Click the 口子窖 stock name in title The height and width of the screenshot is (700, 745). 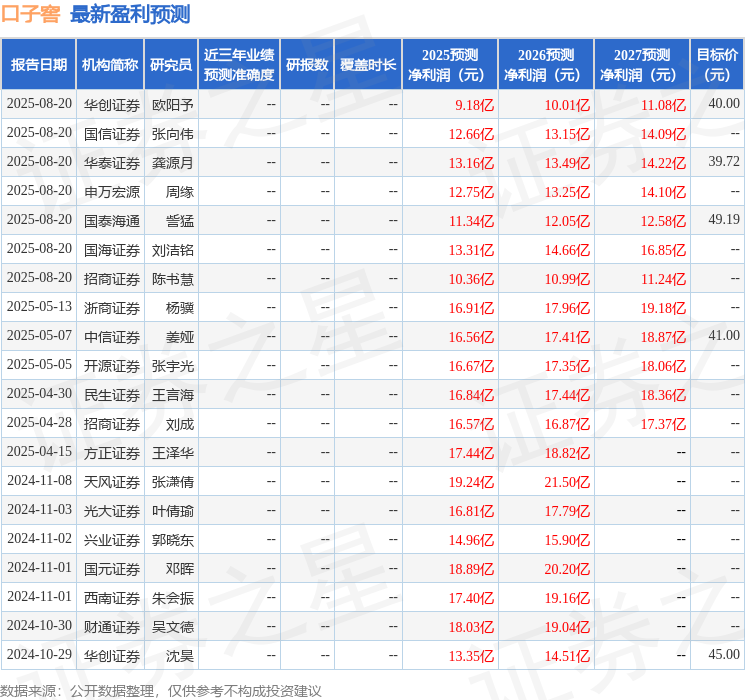[x=30, y=14]
